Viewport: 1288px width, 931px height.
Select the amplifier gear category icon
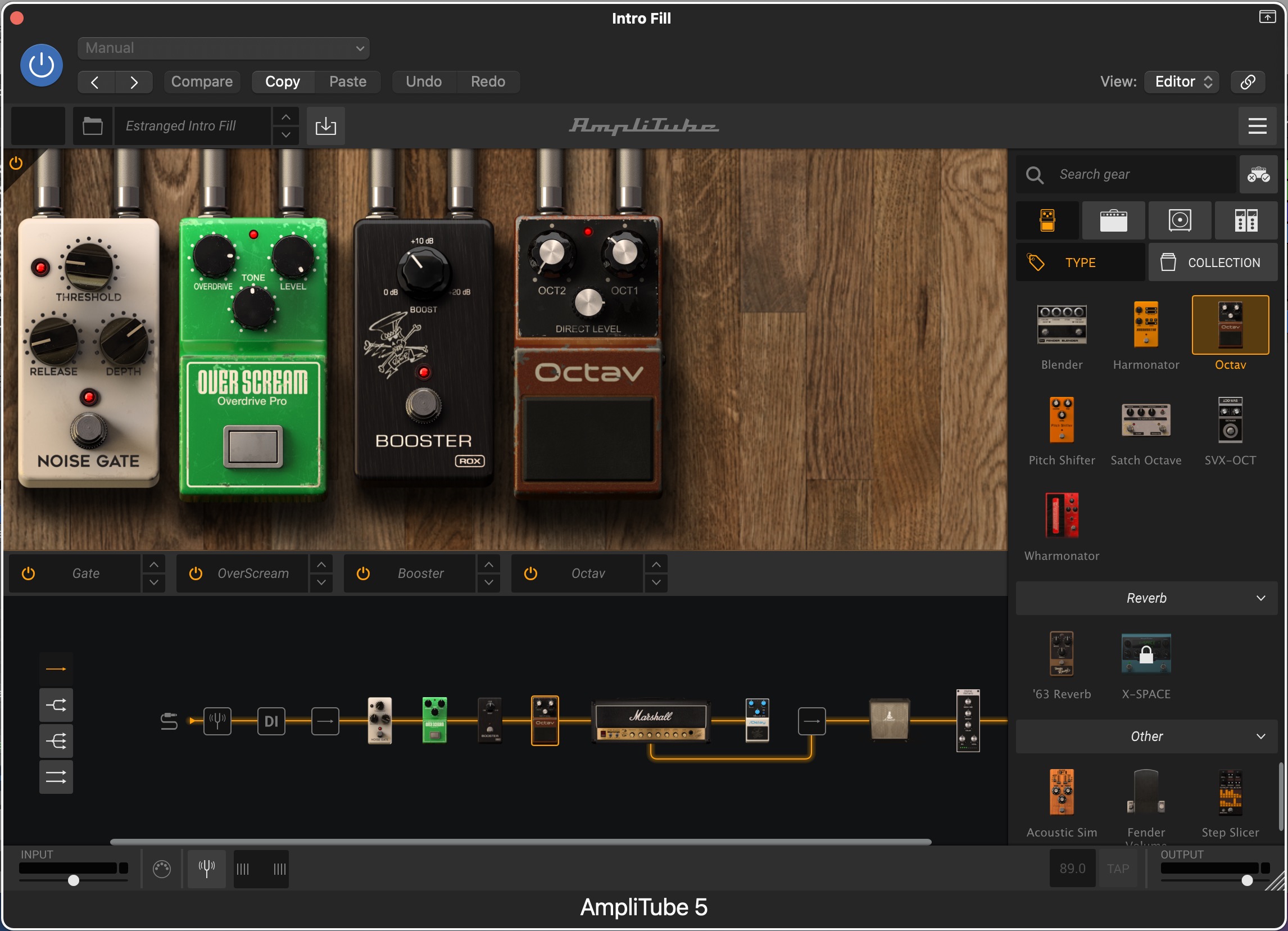point(1113,220)
